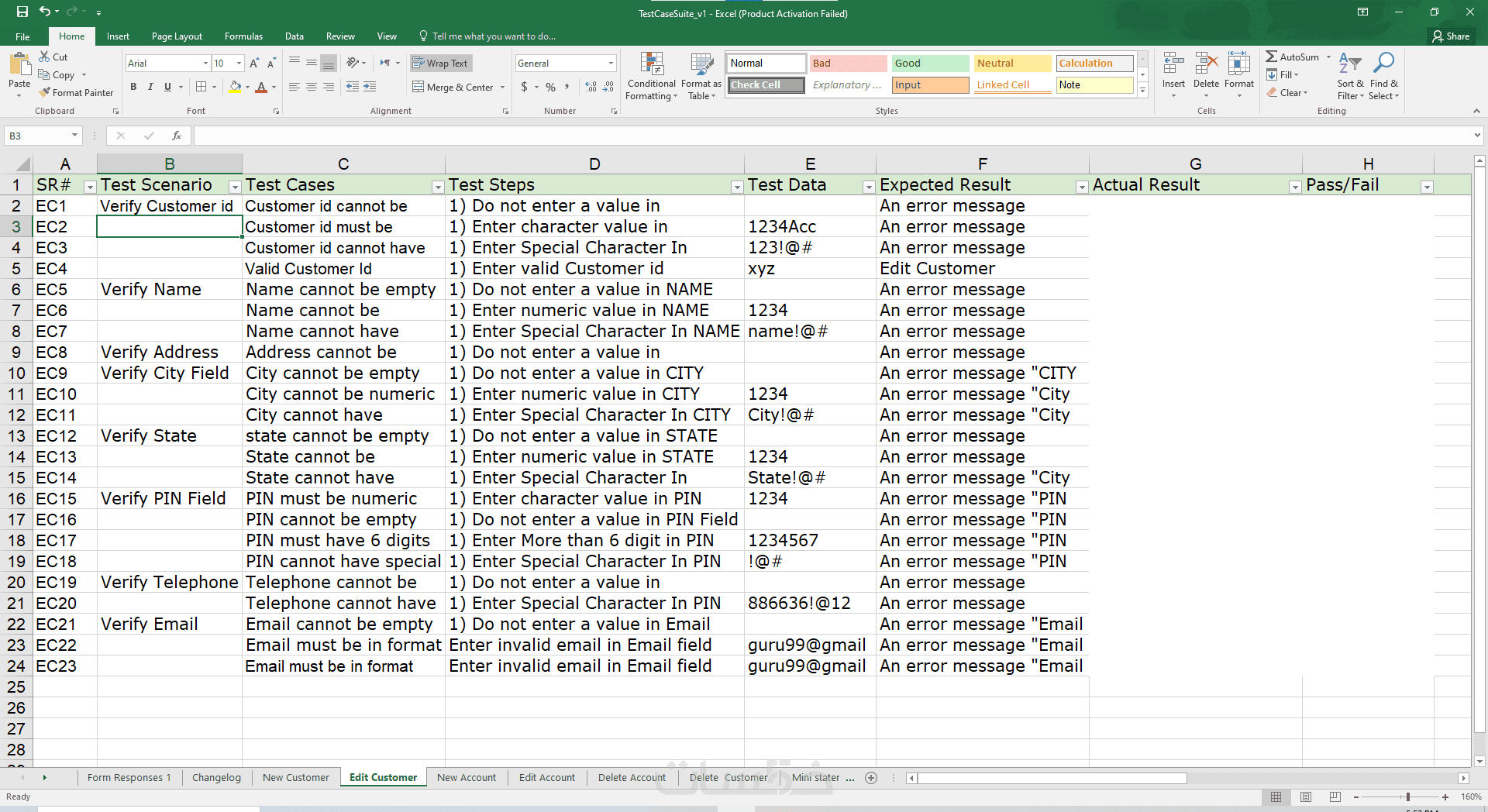Image resolution: width=1488 pixels, height=812 pixels.
Task: Open the font size dropdown
Action: point(239,64)
